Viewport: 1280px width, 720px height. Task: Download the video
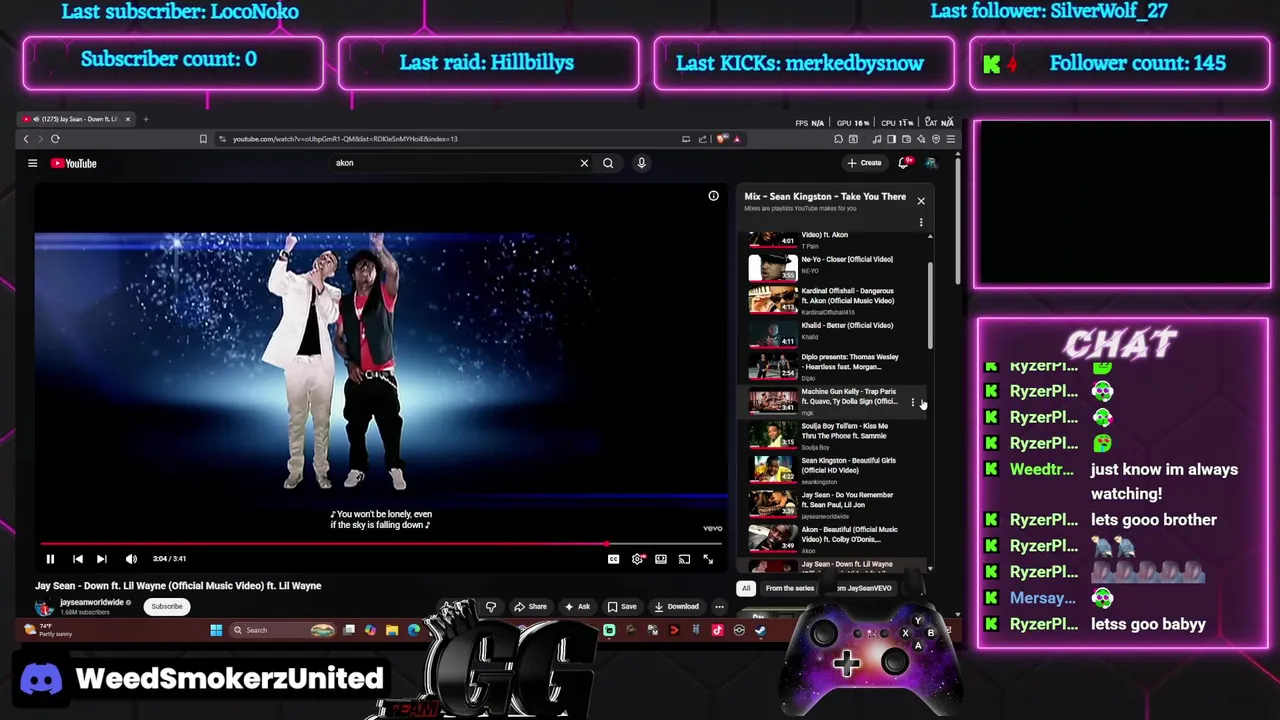pos(676,607)
